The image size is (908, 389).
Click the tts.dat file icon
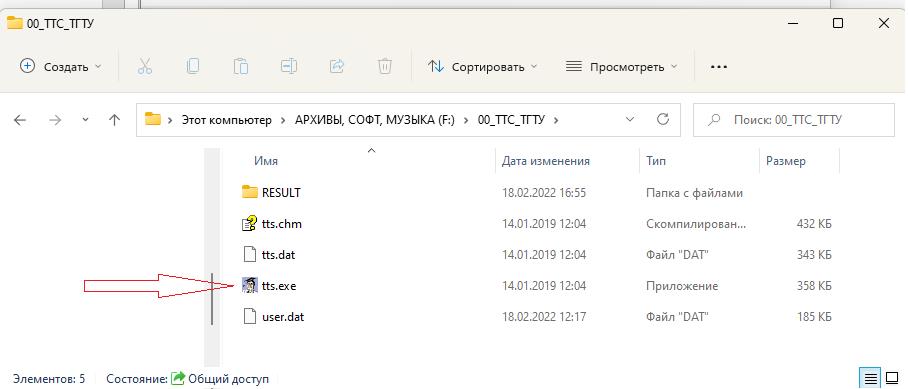pyautogui.click(x=250, y=255)
